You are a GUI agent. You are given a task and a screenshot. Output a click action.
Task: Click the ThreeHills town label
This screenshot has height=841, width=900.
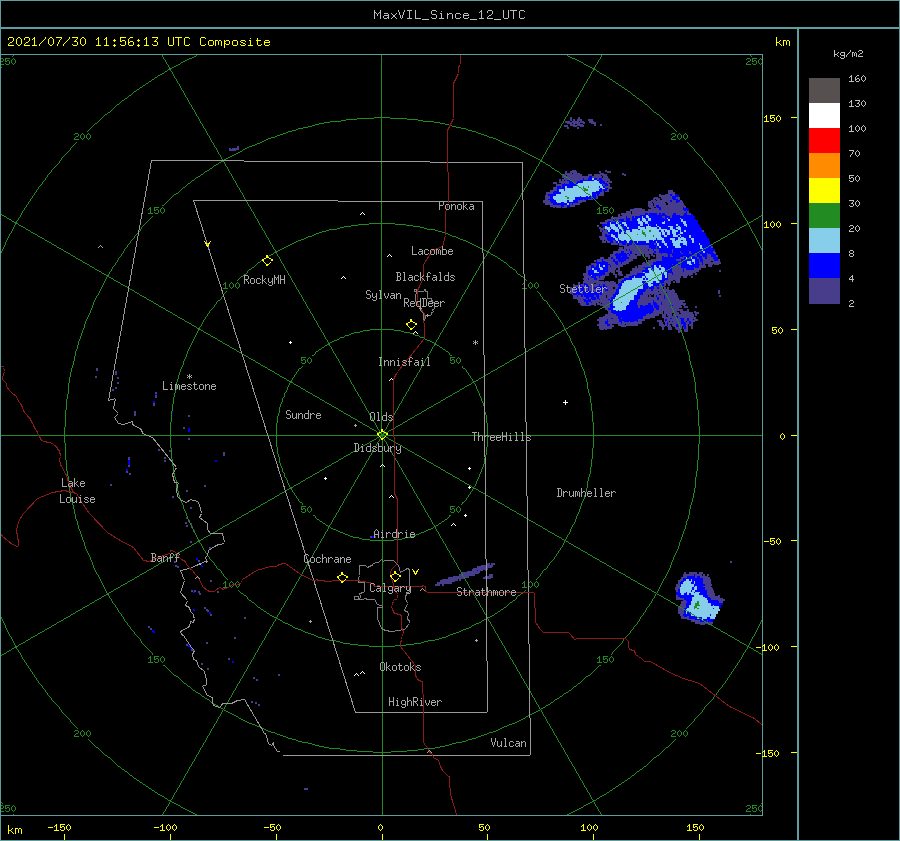[501, 437]
